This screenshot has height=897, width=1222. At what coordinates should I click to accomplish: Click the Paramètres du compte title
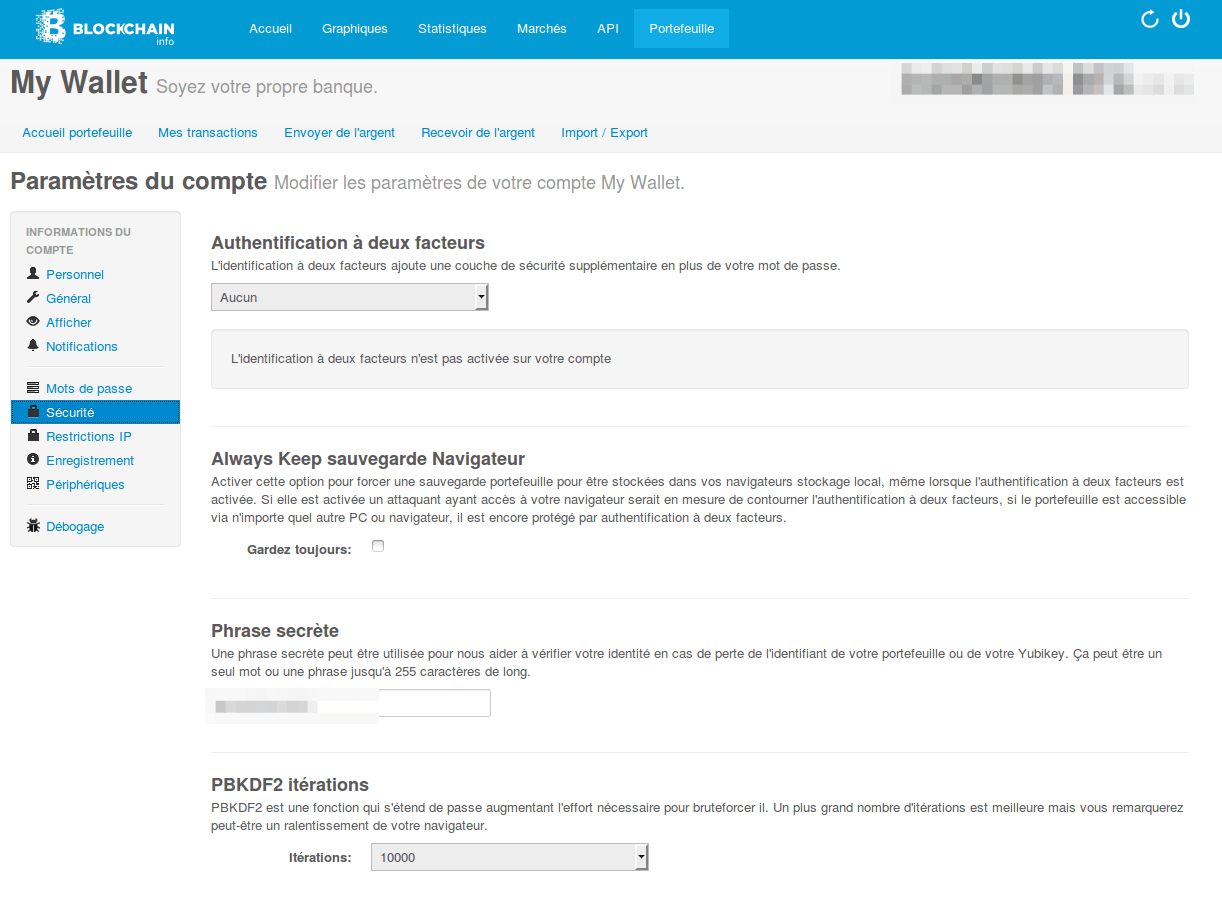pyautogui.click(x=139, y=182)
